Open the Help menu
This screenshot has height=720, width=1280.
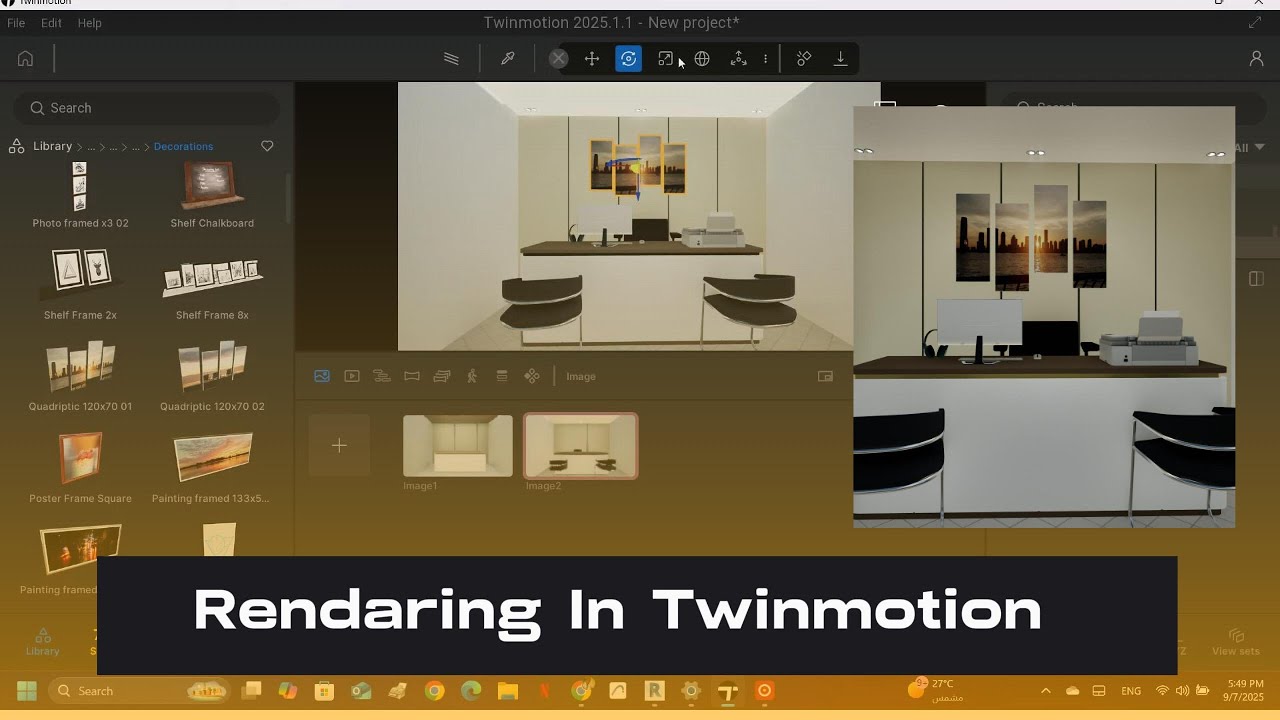tap(90, 23)
